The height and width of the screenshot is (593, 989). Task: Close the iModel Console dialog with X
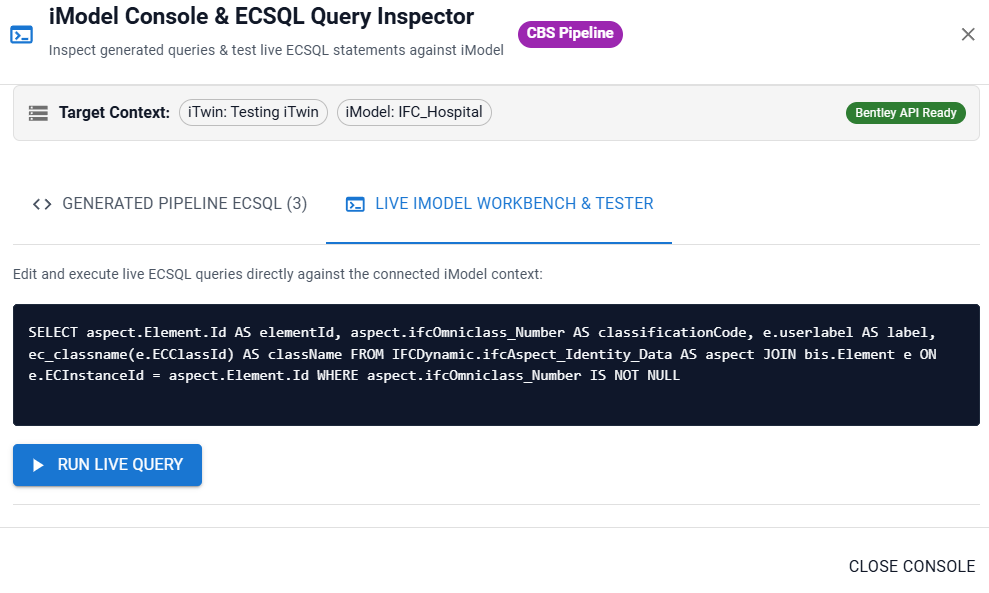(x=968, y=34)
